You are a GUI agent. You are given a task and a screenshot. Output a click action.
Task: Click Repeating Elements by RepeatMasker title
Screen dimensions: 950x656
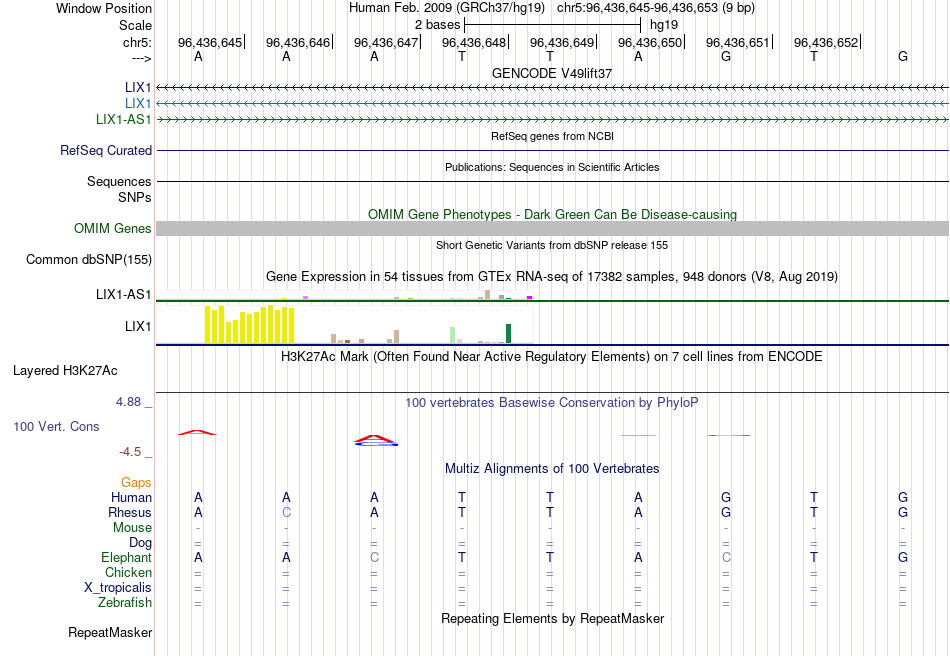pos(552,618)
